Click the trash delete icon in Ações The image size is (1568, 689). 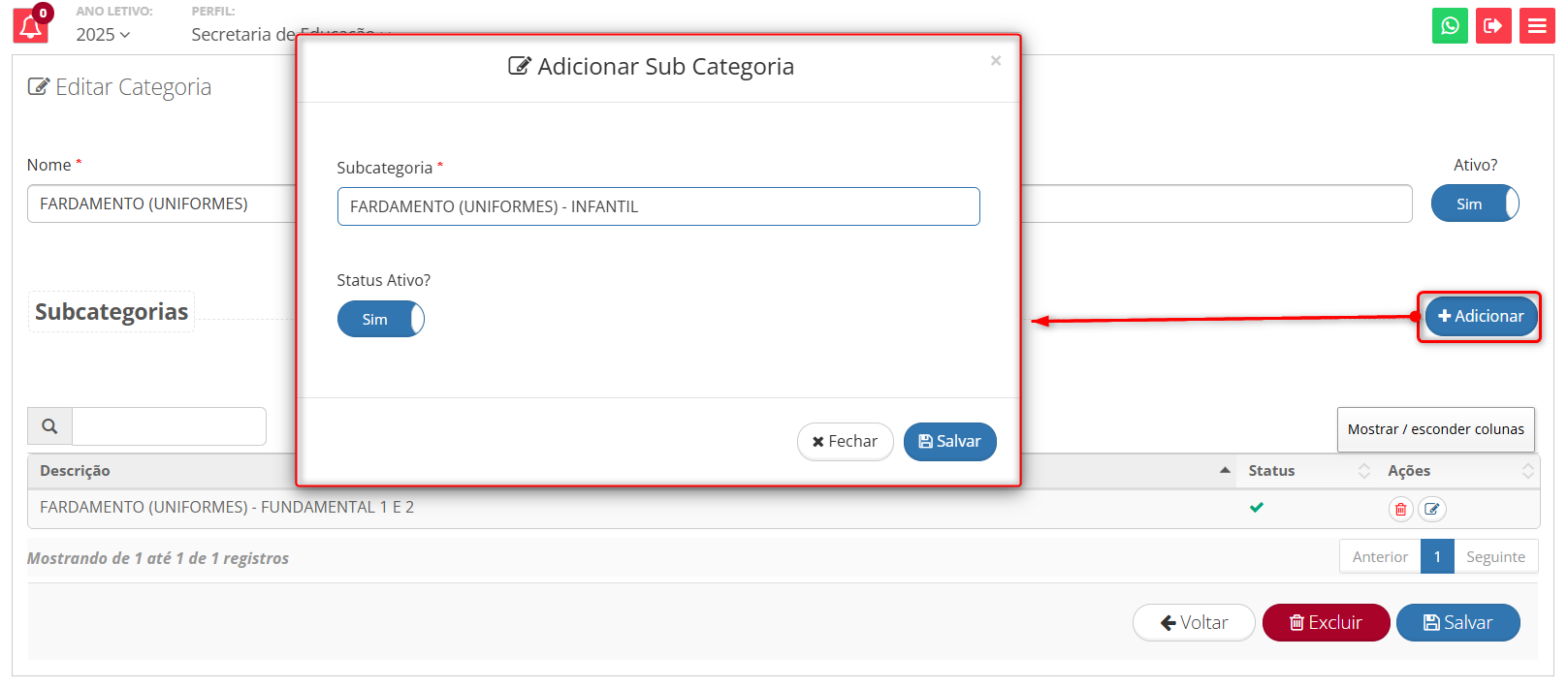1400,509
